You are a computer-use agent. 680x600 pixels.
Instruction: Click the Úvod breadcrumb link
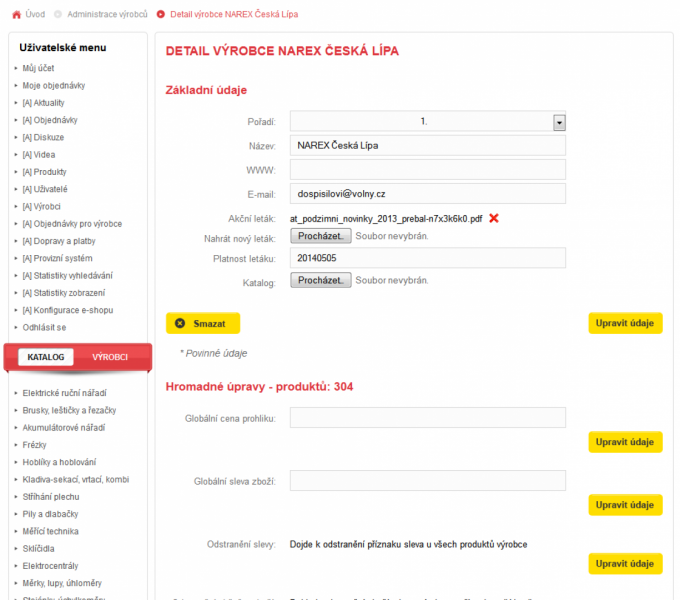point(35,14)
